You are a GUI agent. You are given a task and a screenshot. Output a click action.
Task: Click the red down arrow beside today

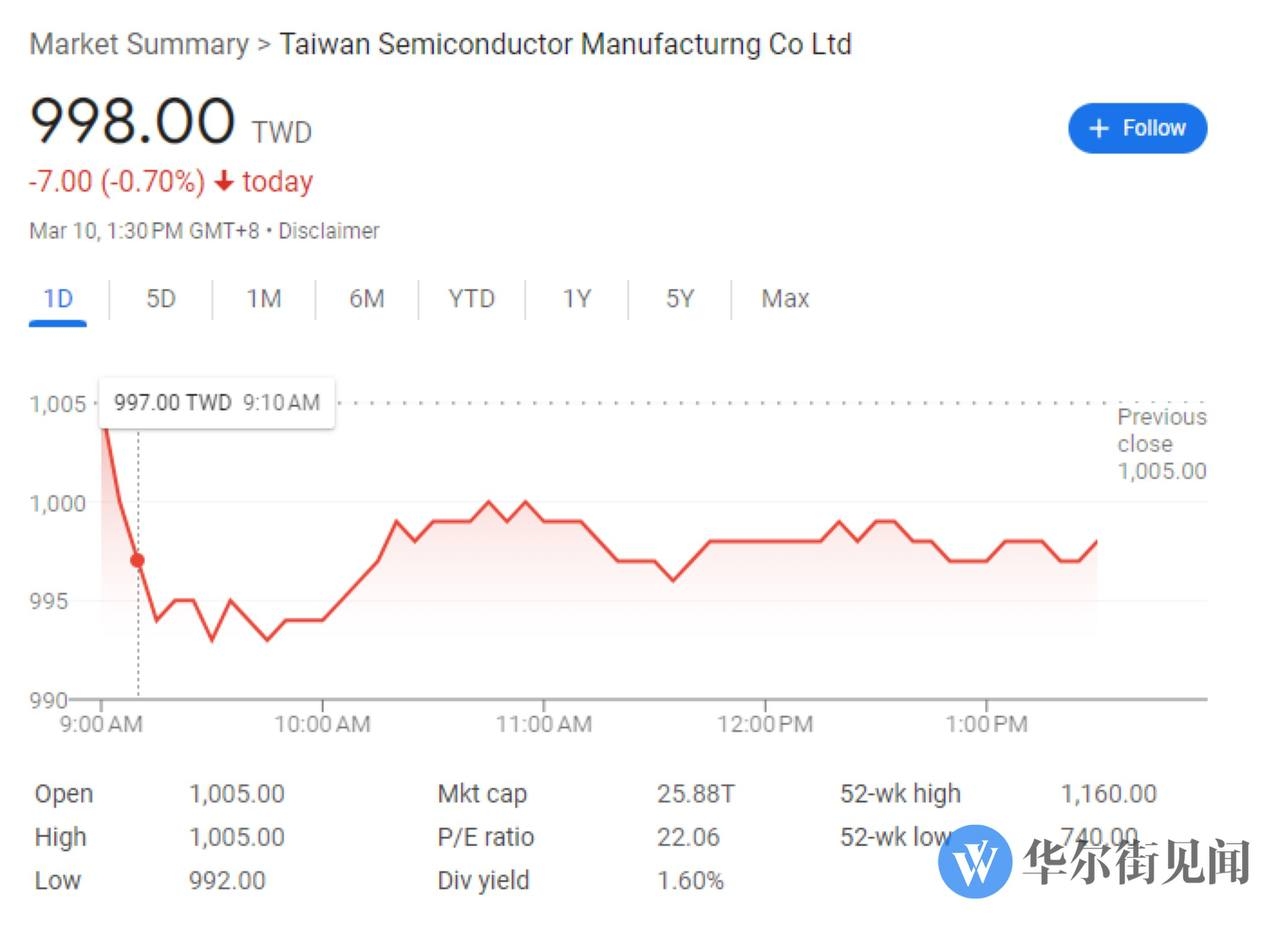coord(224,182)
